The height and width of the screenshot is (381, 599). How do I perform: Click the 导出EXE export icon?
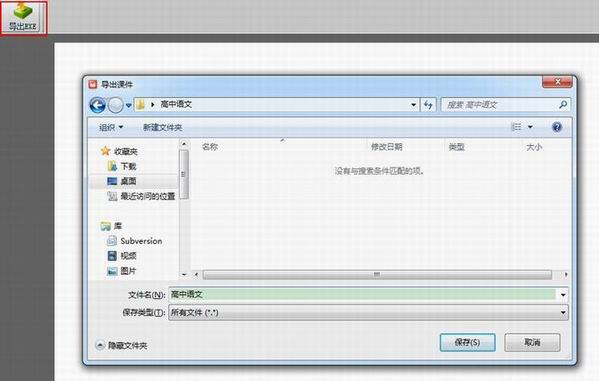pos(23,17)
